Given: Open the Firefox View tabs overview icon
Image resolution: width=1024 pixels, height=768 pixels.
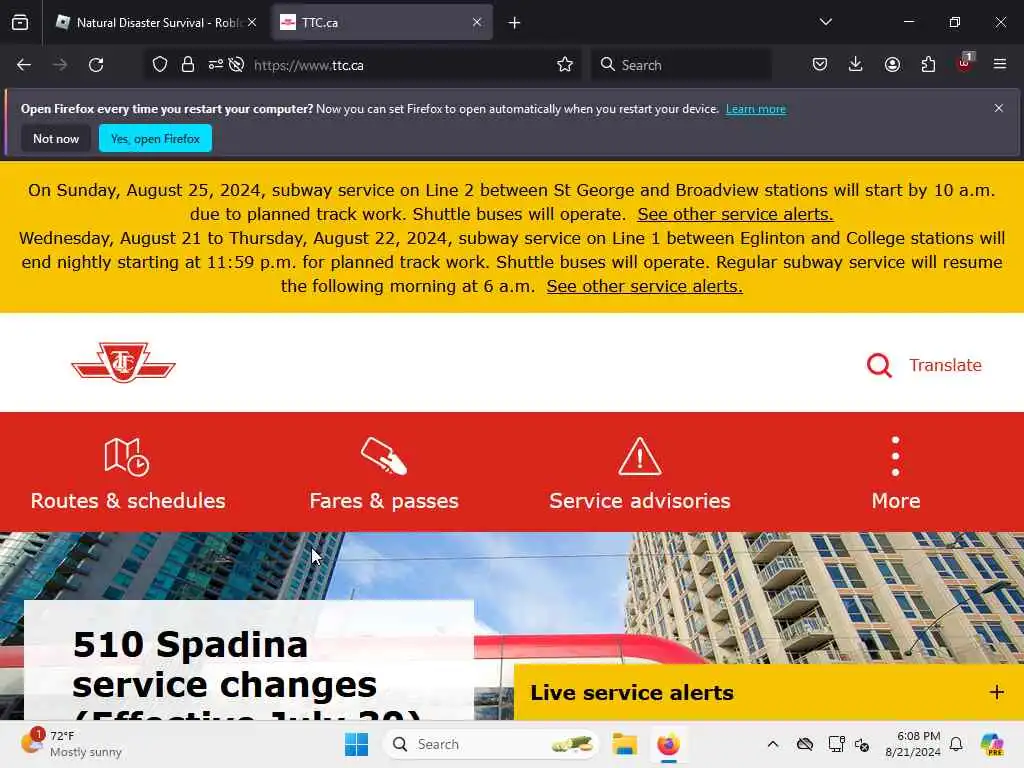Looking at the screenshot, I should (x=20, y=23).
